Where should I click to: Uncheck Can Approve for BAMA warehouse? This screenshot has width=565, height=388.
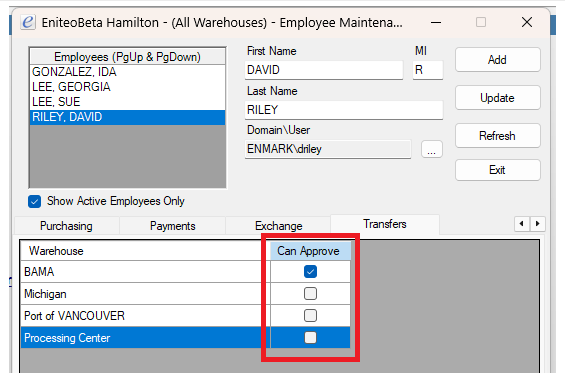(x=310, y=272)
